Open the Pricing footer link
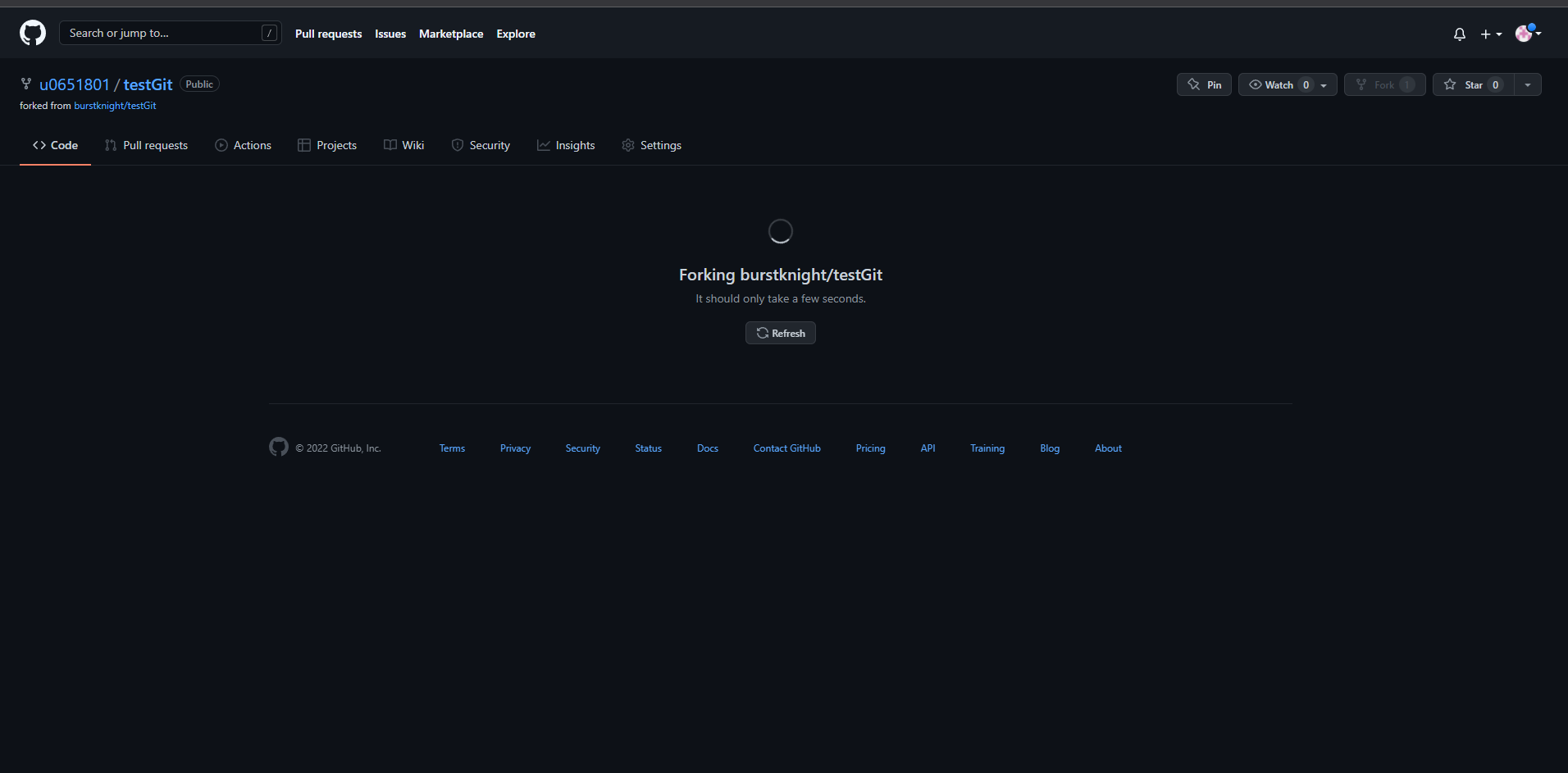 click(871, 448)
